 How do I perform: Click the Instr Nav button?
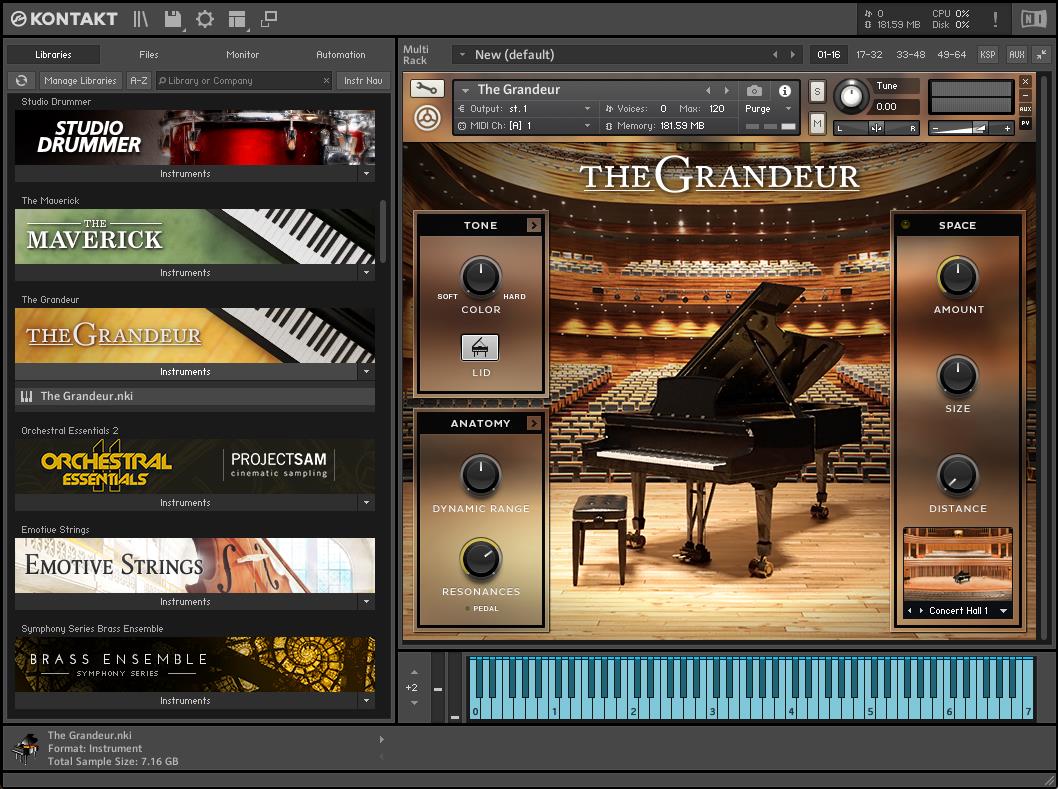click(363, 81)
